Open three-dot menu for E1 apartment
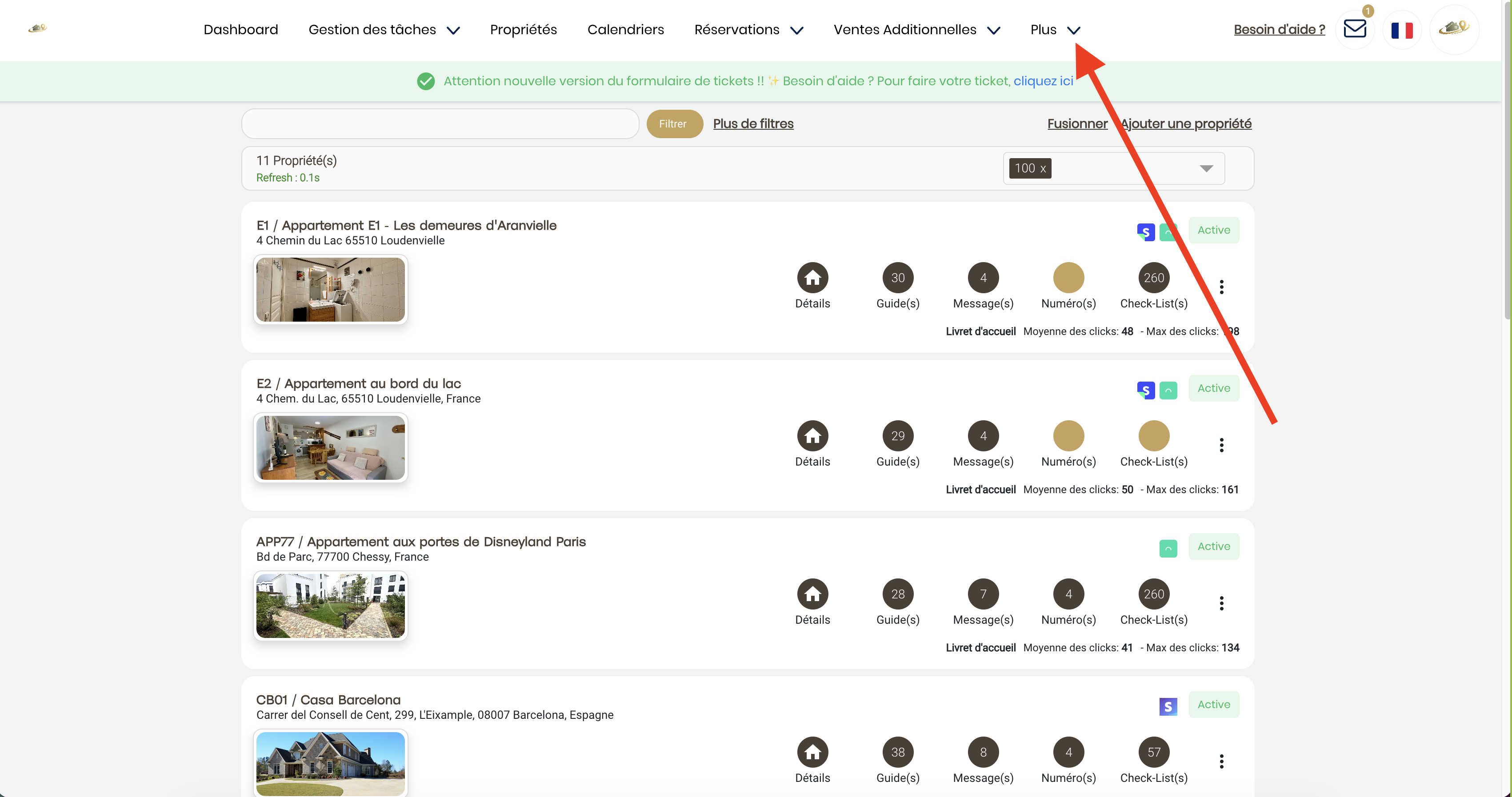The image size is (1512, 797). 1221,287
